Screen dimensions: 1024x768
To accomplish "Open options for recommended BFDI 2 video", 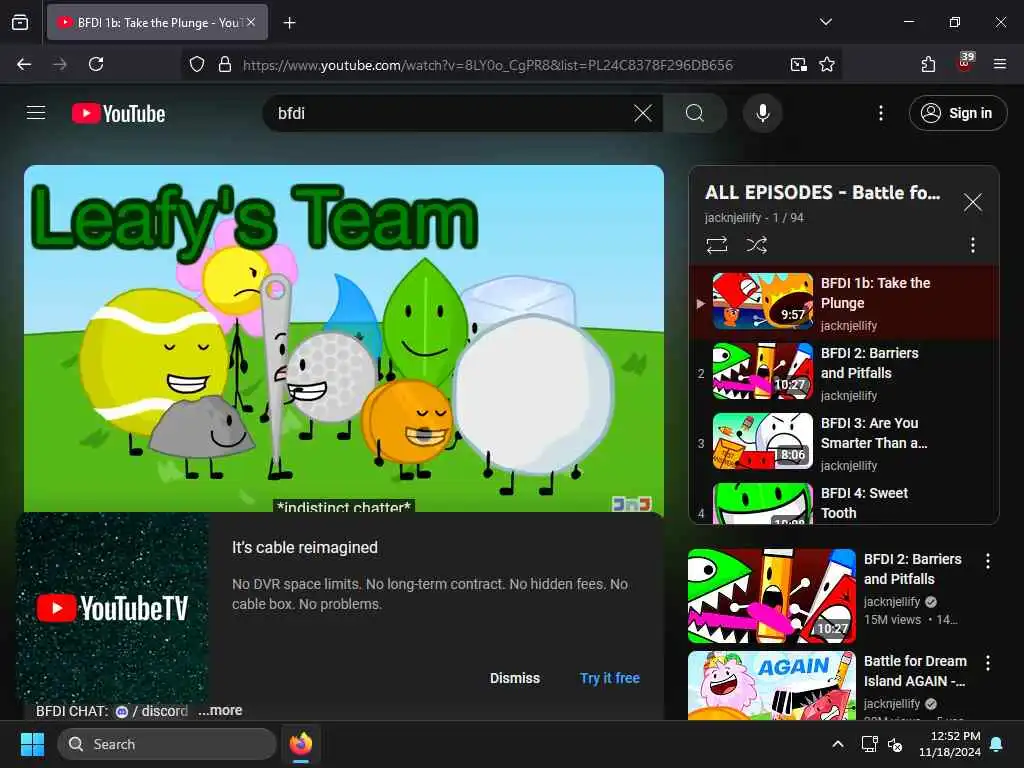I will coord(987,560).
